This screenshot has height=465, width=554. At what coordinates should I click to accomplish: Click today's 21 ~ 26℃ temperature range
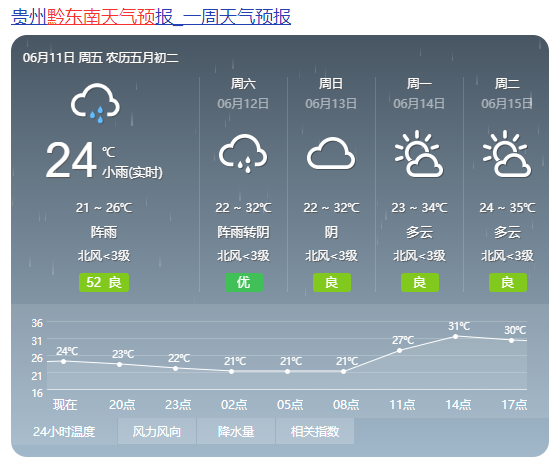[x=104, y=207]
